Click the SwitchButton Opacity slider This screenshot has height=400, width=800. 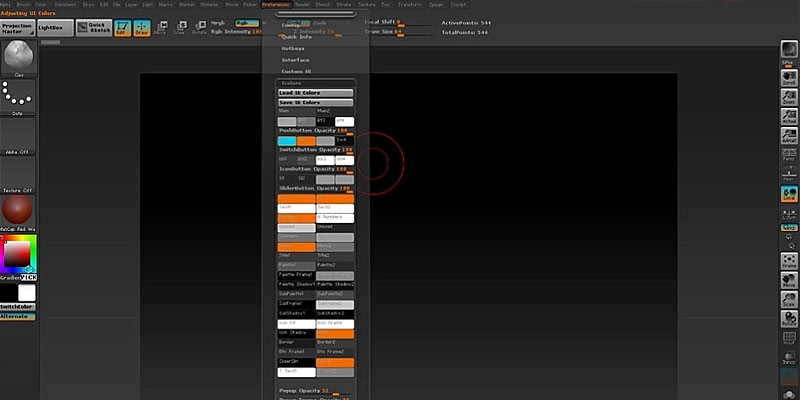(x=316, y=151)
